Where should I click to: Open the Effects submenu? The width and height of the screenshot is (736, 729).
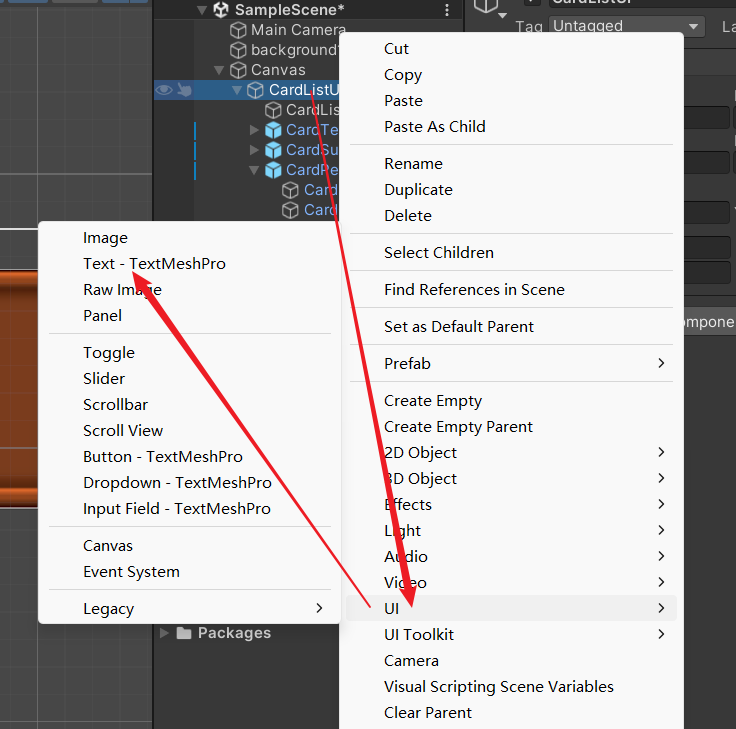point(511,505)
